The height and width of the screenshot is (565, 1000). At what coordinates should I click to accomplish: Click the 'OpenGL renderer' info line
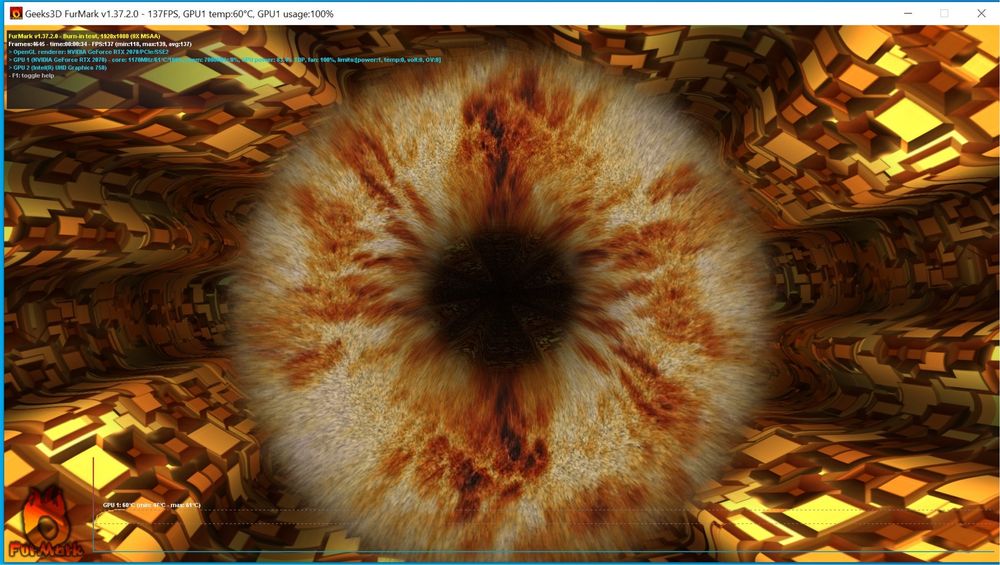89,52
